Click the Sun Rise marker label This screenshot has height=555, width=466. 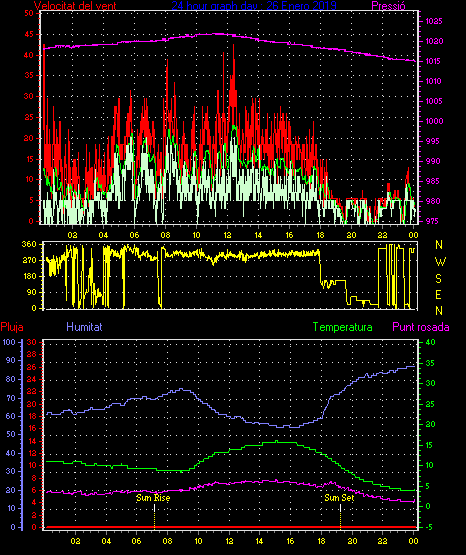tap(153, 498)
